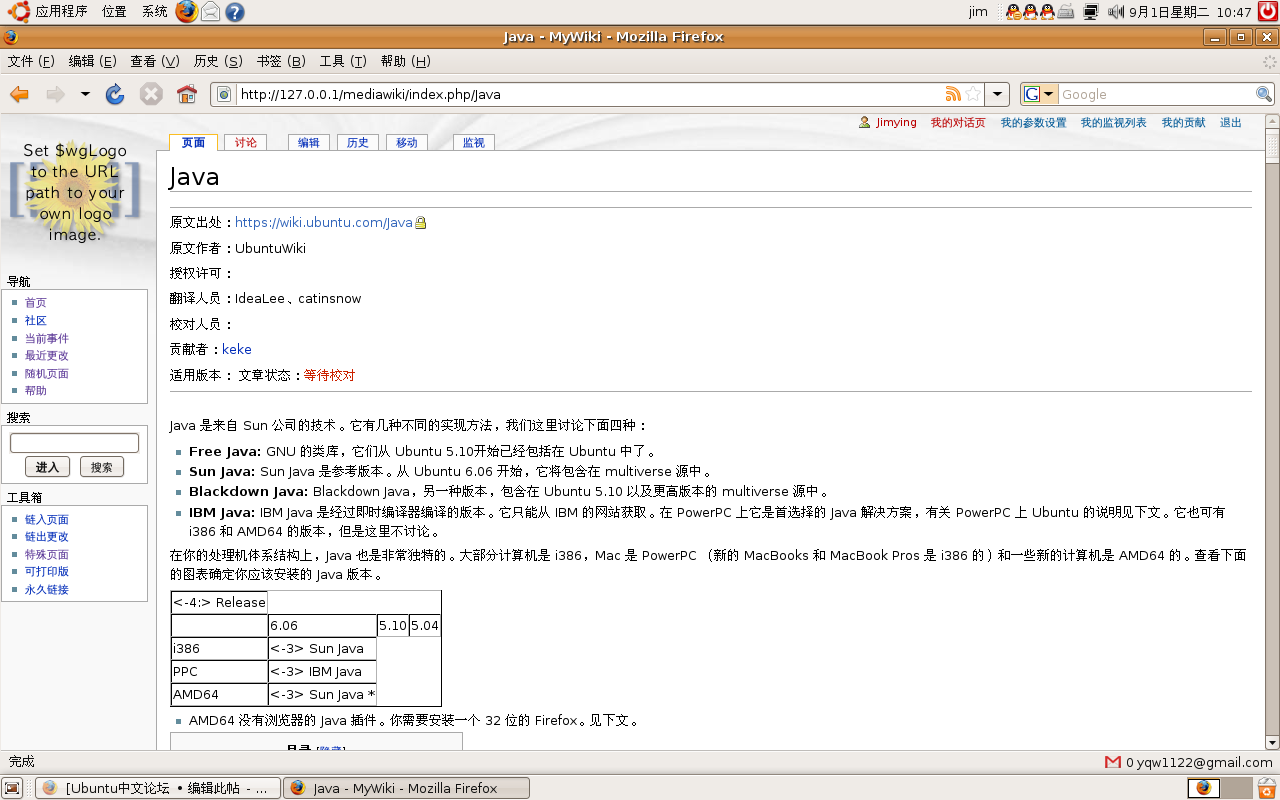Click the Stop loading toolbar icon
The width and height of the screenshot is (1280, 800).
click(151, 94)
